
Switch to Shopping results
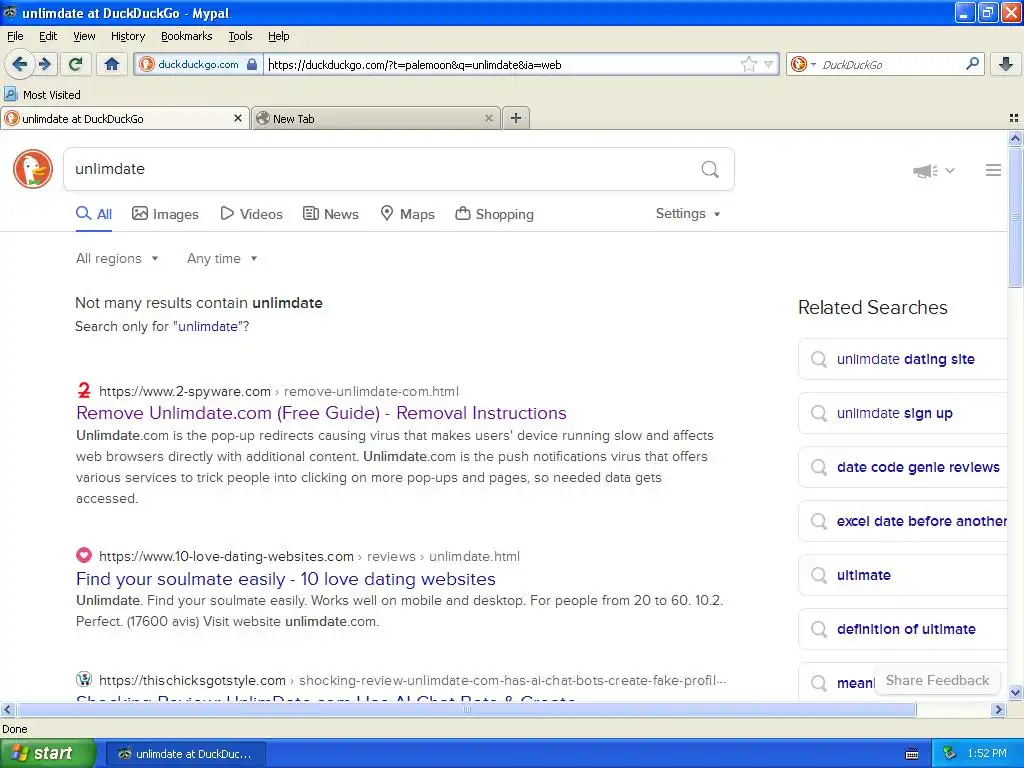(494, 214)
